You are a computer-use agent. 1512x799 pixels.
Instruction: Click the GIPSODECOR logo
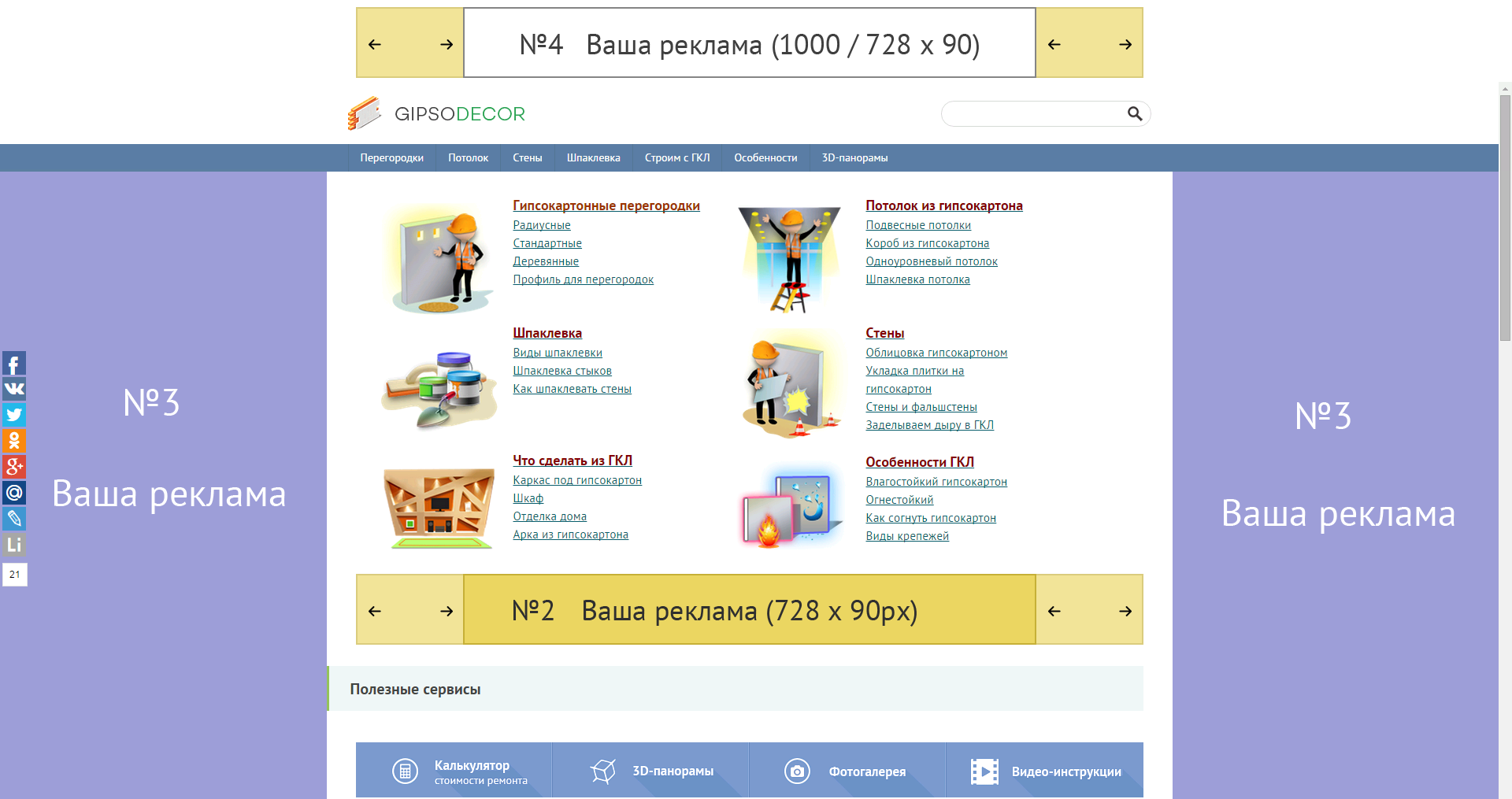437,114
